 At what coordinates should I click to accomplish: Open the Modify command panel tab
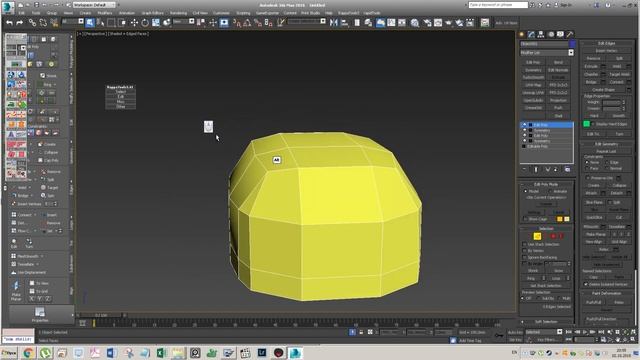pyautogui.click(x=531, y=34)
